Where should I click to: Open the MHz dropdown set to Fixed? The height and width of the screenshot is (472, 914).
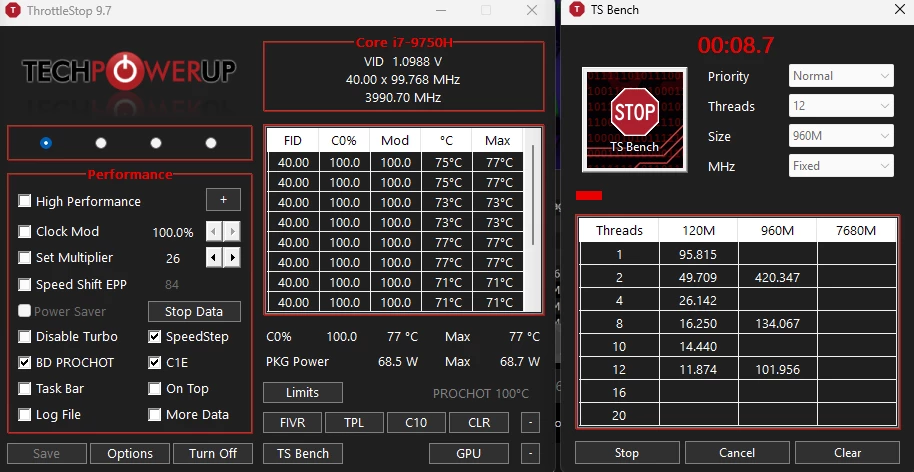(x=841, y=165)
